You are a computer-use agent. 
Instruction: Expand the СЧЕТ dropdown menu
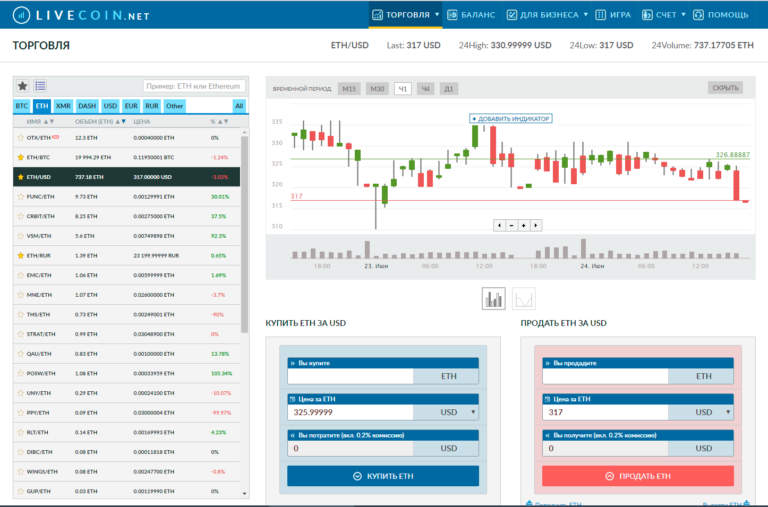[x=664, y=15]
